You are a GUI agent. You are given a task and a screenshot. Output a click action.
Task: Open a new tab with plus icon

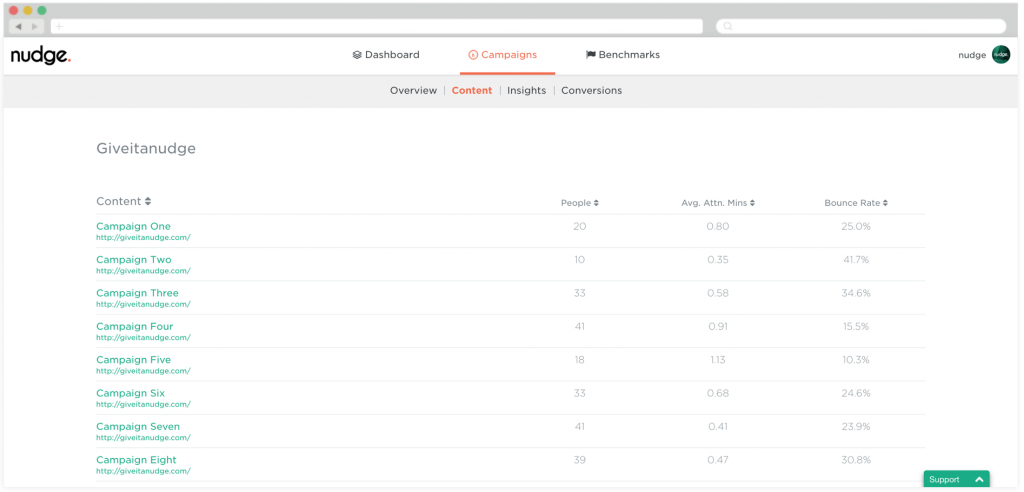tap(59, 26)
